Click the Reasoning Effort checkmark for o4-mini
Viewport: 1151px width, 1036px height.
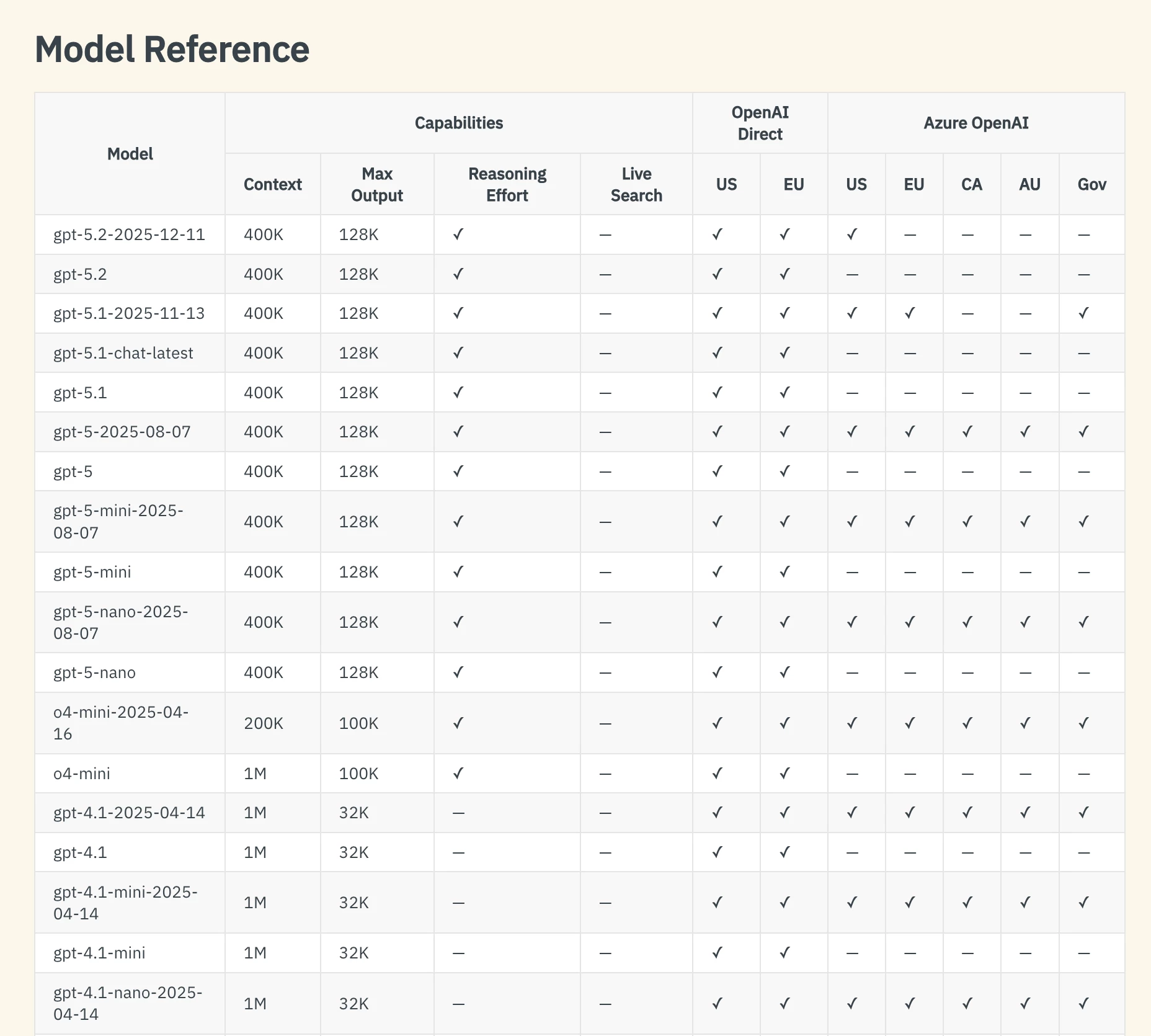[458, 774]
